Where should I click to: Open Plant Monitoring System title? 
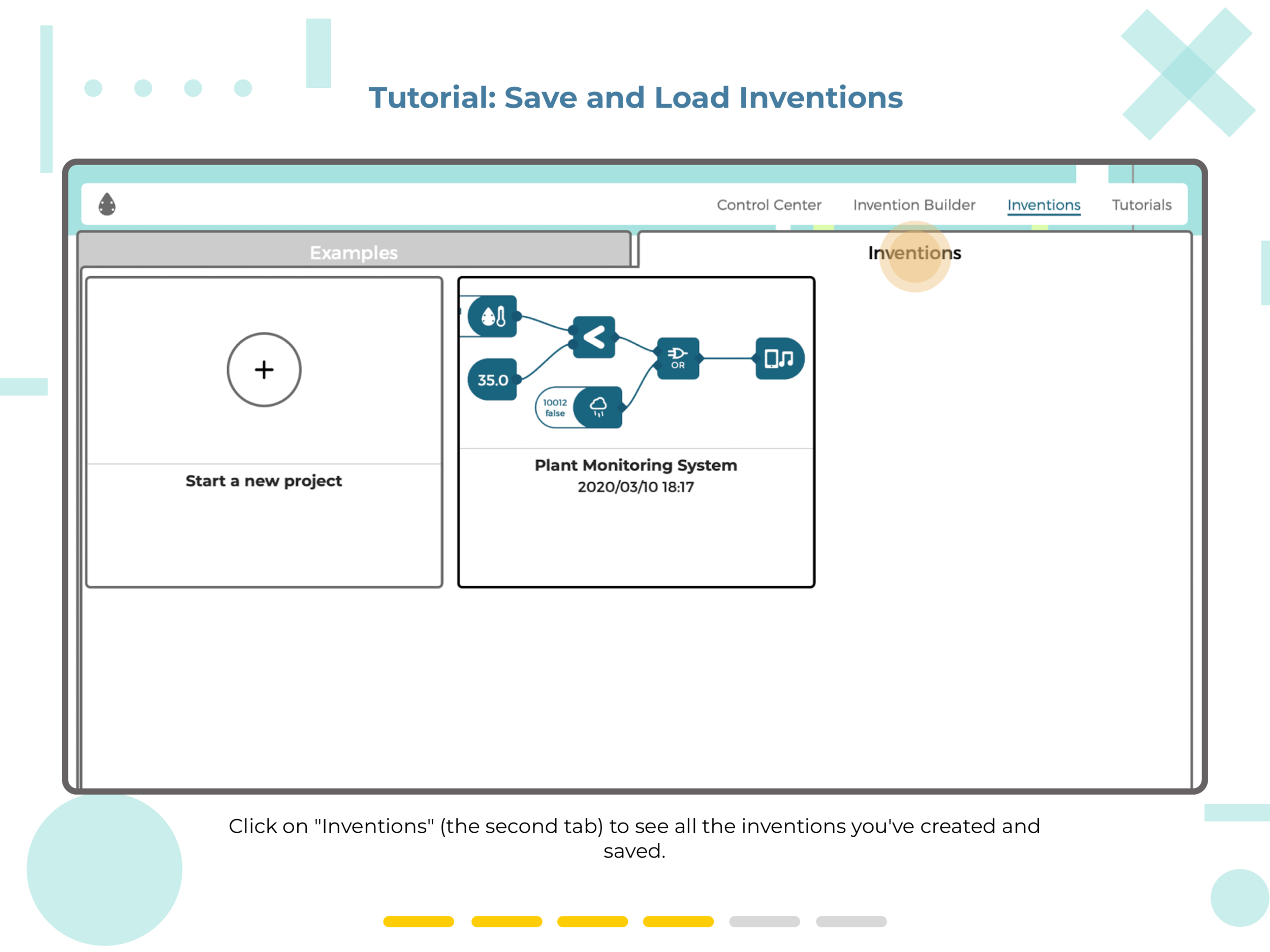coord(636,466)
